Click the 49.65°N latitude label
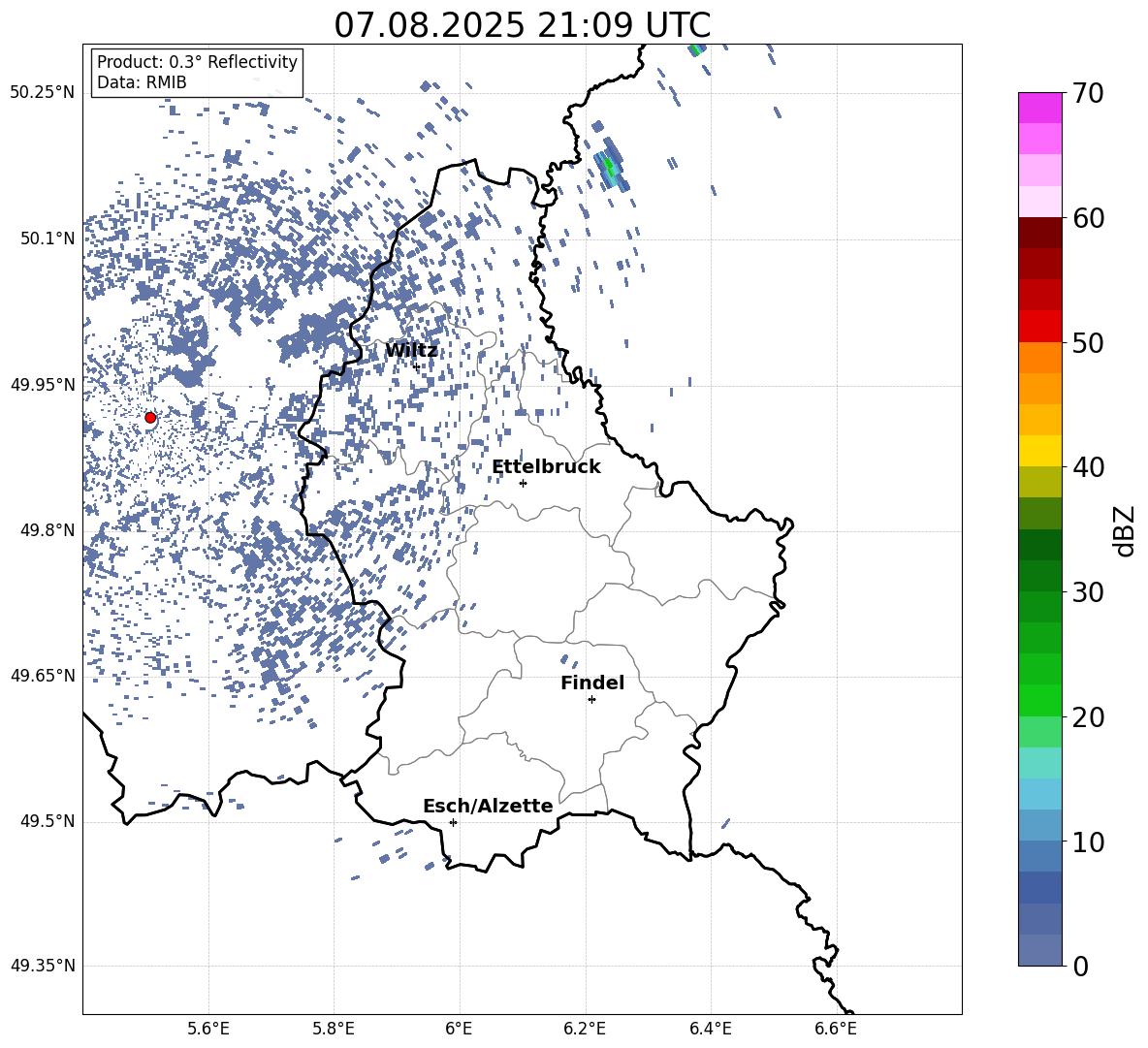 (43, 676)
